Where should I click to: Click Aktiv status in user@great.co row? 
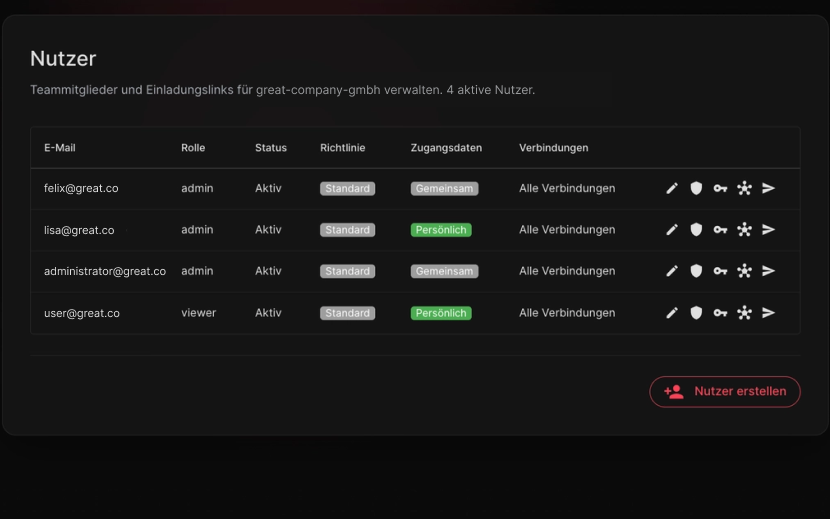(x=268, y=312)
